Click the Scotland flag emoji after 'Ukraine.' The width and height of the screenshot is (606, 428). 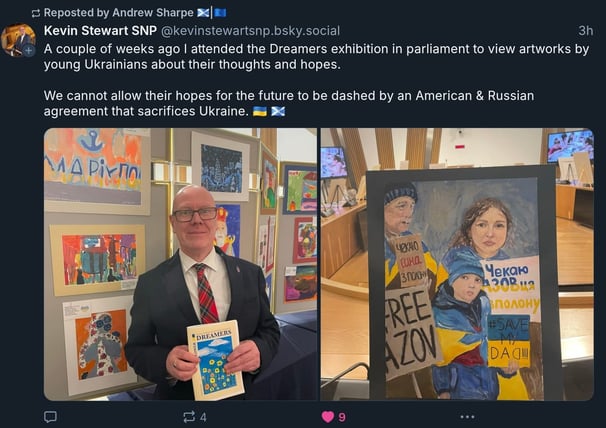[x=278, y=112]
